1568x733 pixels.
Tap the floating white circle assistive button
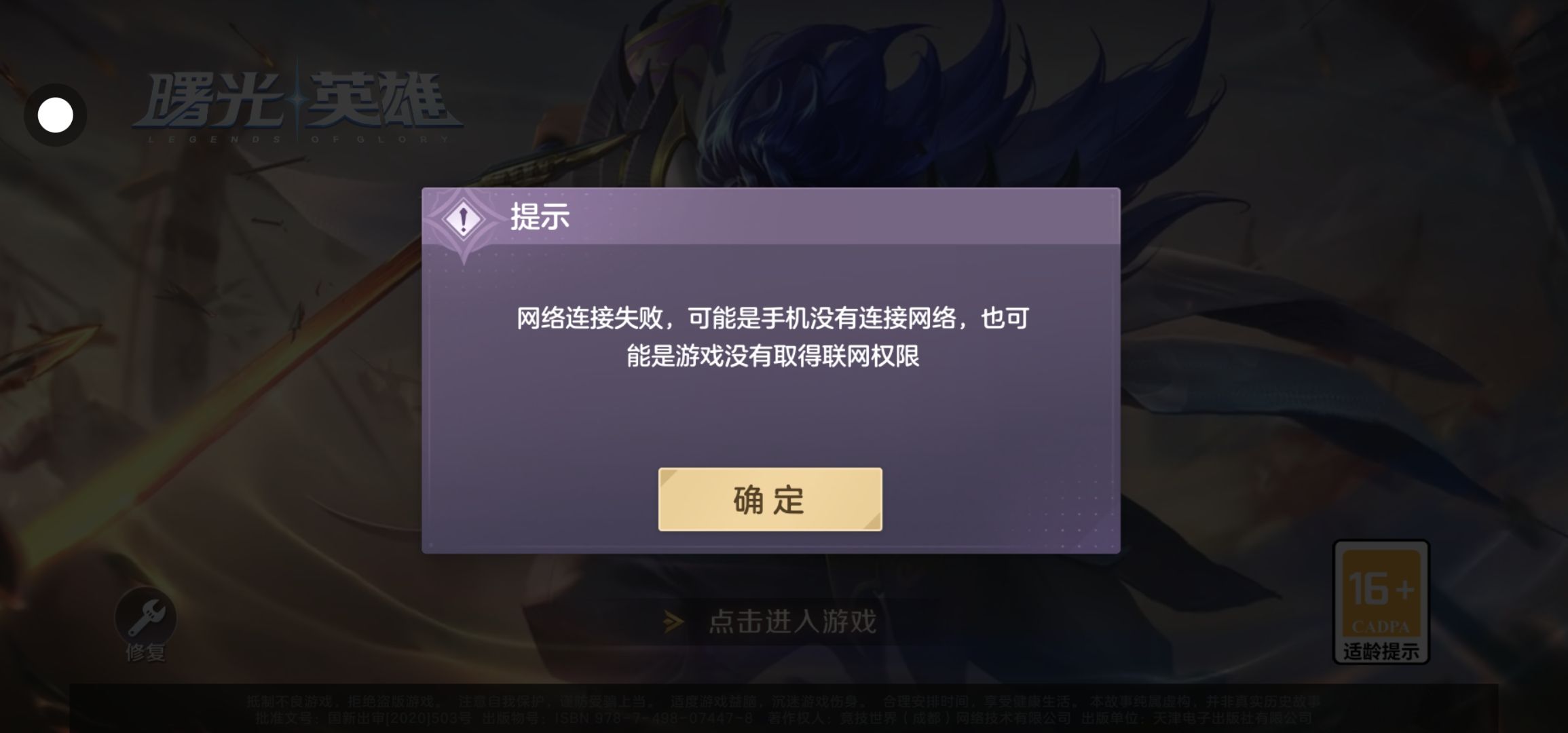point(55,115)
